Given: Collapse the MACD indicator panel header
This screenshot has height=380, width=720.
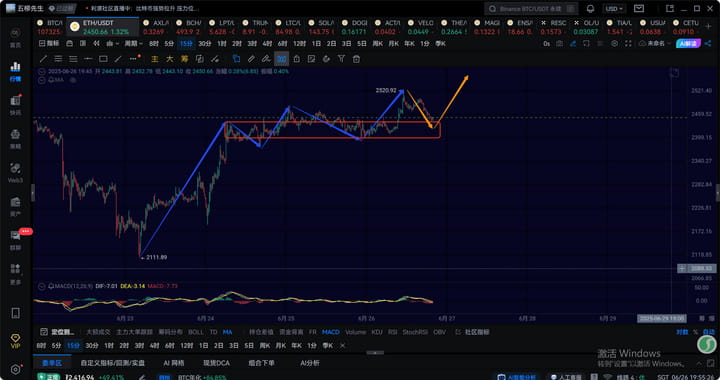Looking at the screenshot, I should [x=42, y=286].
